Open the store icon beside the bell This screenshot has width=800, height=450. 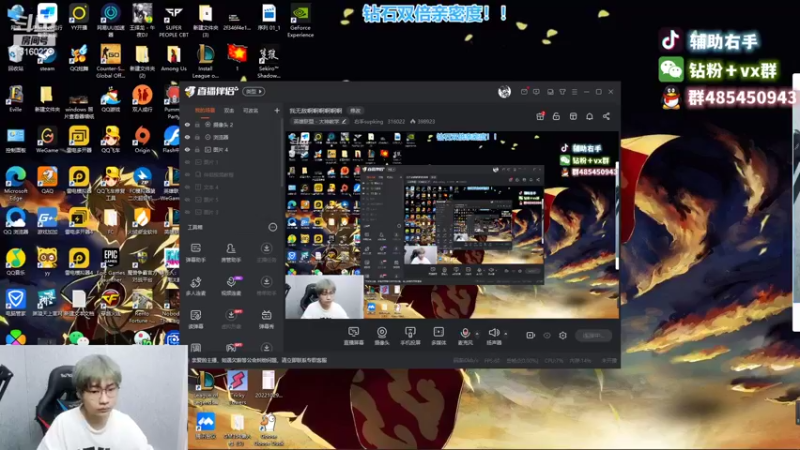[x=573, y=116]
